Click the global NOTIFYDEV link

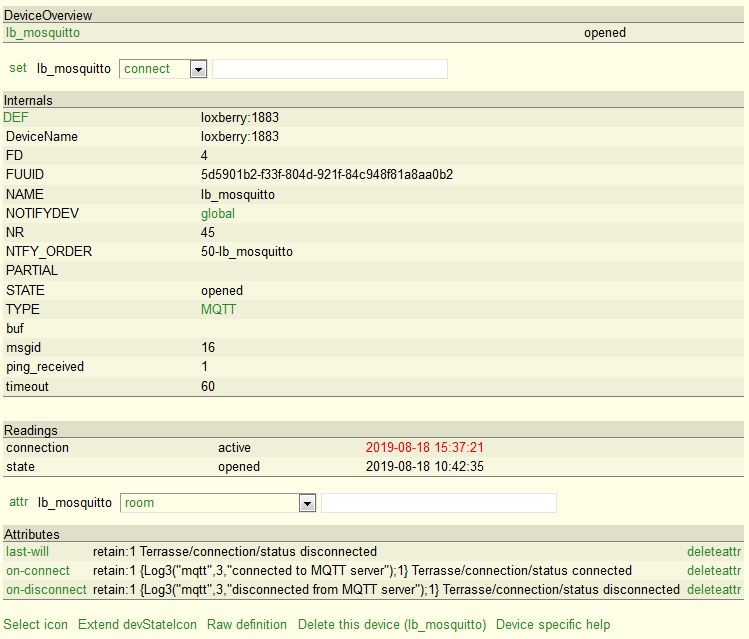(x=218, y=213)
